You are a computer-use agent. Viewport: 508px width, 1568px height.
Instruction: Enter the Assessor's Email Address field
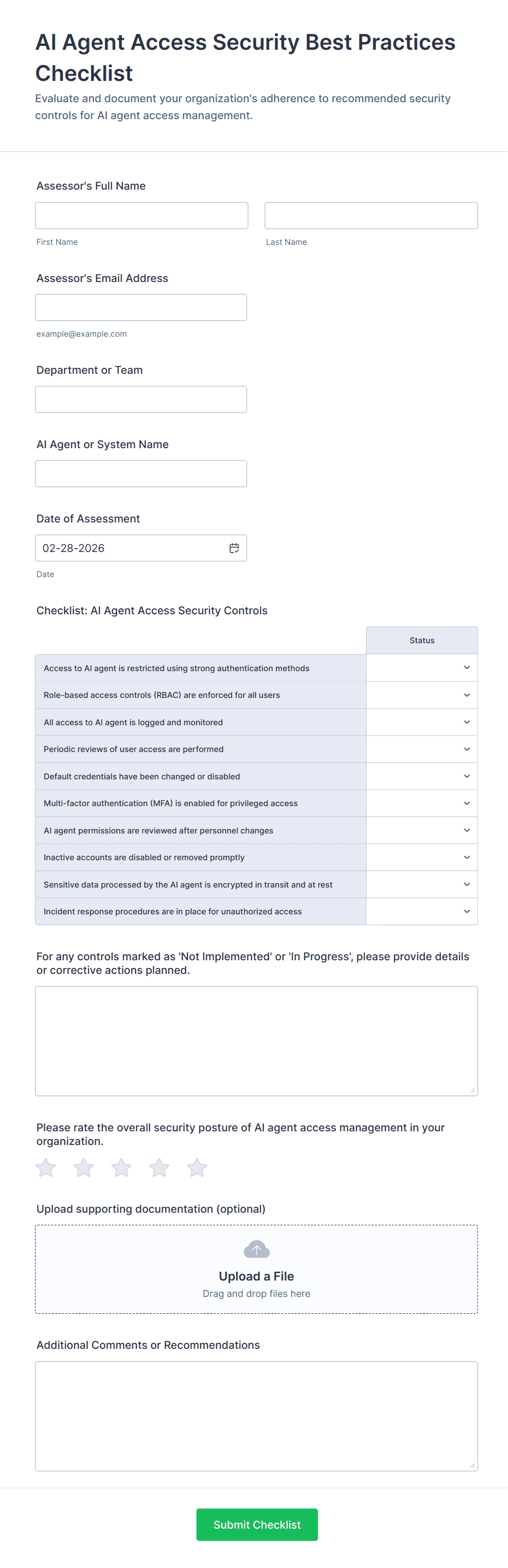pos(141,307)
